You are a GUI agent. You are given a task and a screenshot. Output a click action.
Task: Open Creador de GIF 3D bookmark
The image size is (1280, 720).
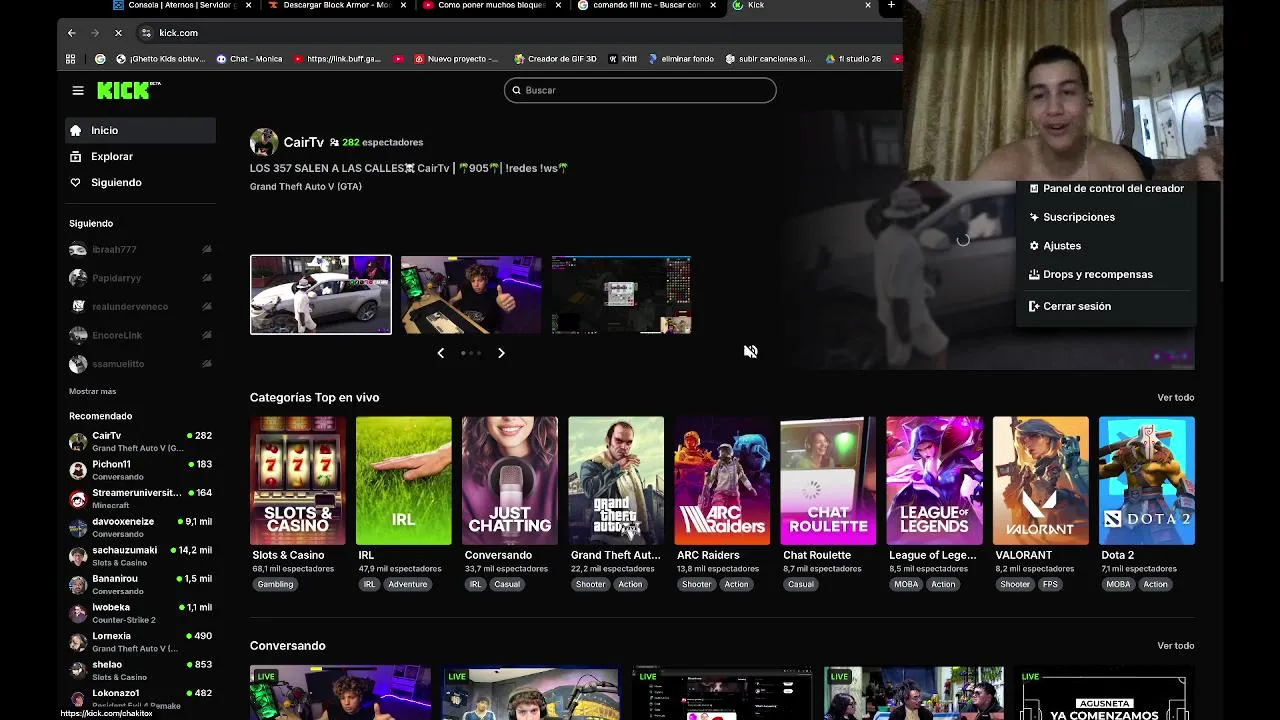coord(555,59)
